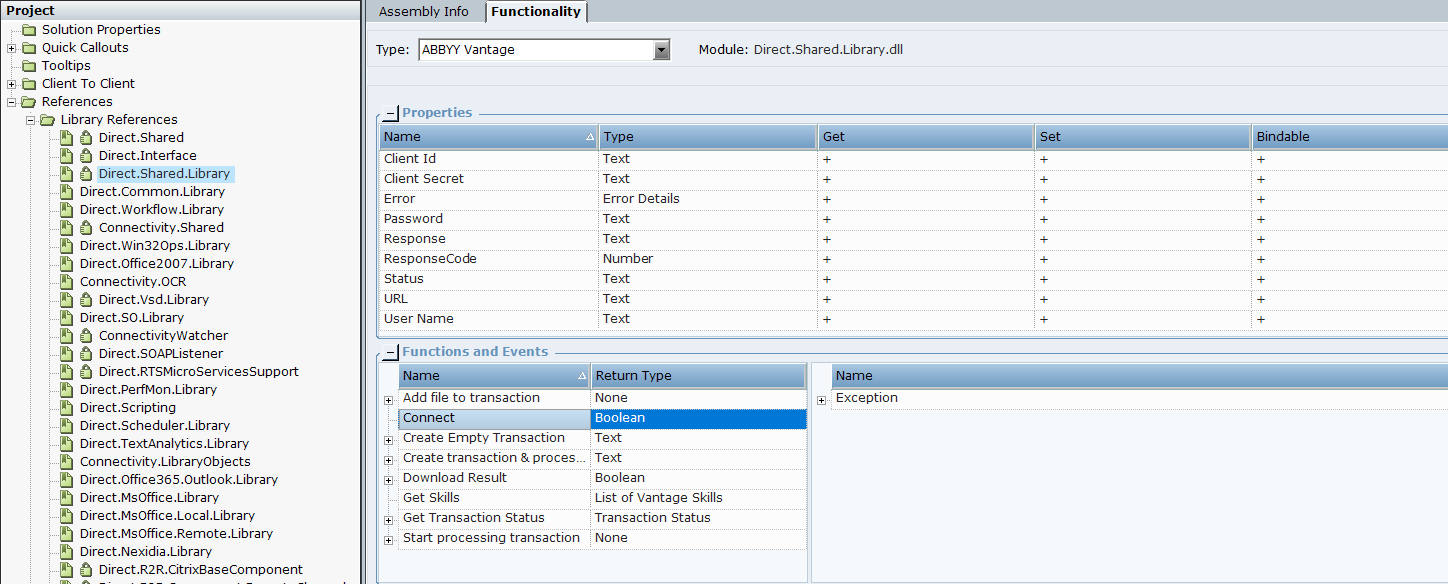
Task: Select Direct.Nexidia.Library in the tree
Action: (x=145, y=552)
